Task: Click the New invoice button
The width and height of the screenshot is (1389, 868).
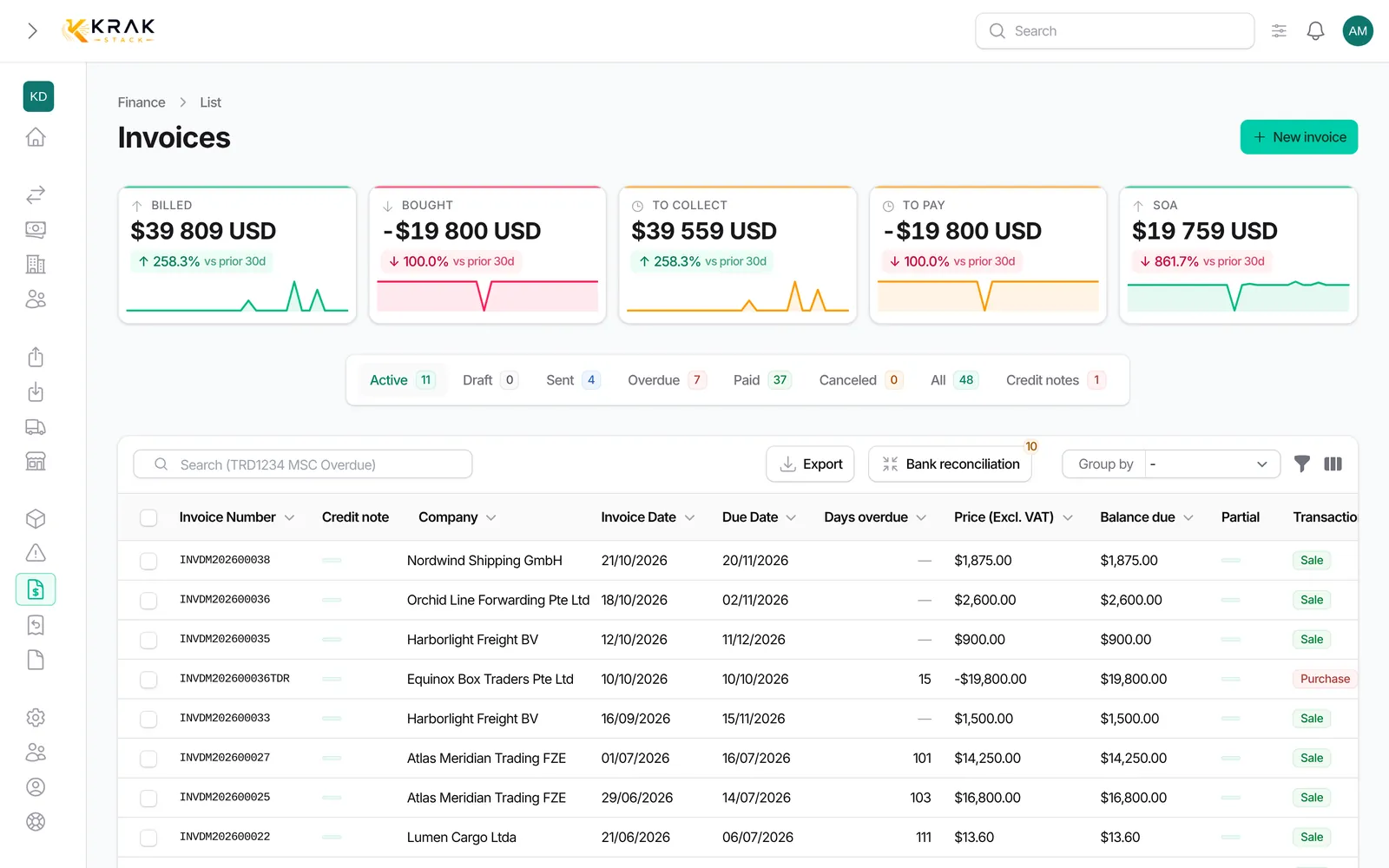Action: [1299, 137]
